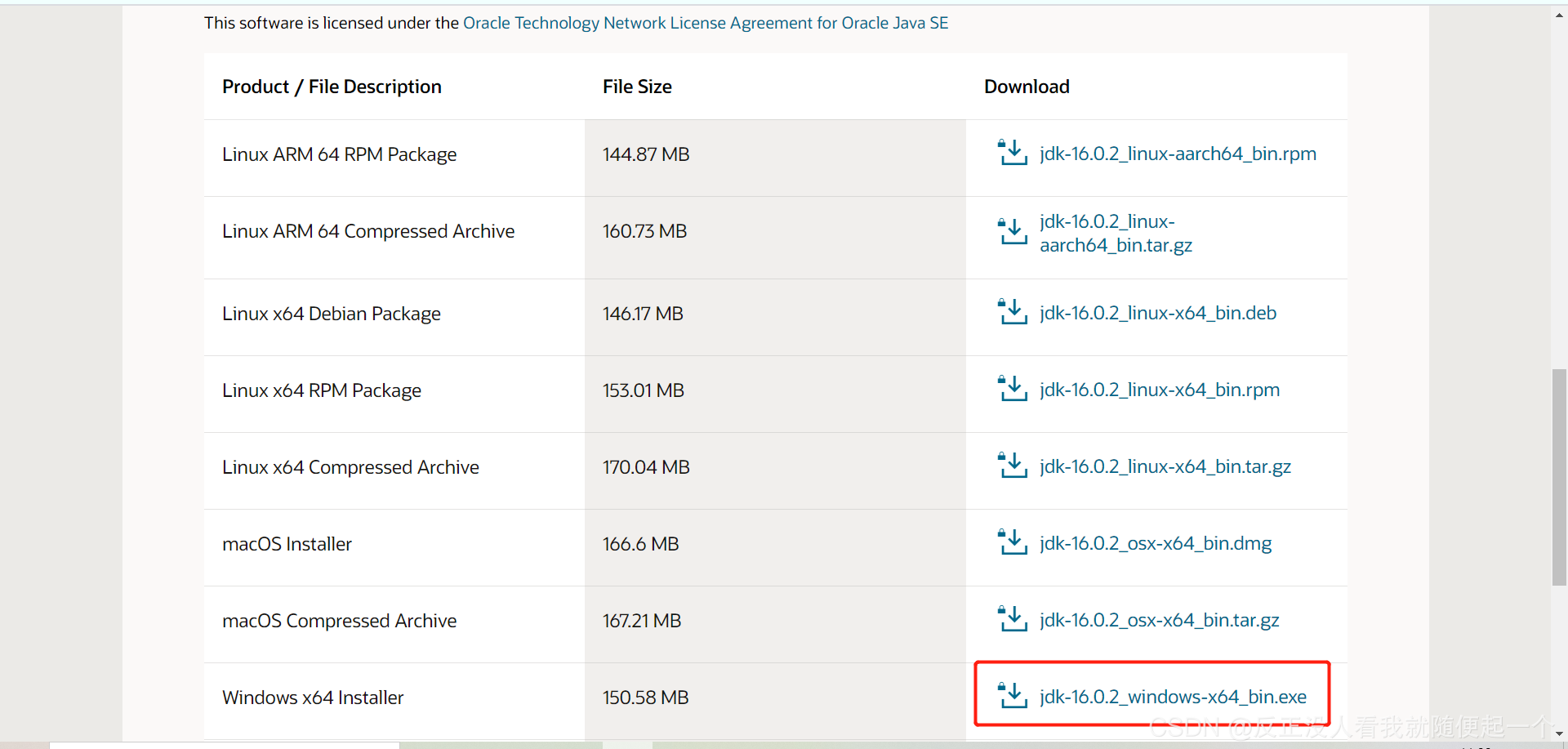Click the 166.6 MB file size
This screenshot has width=1568, height=749.
point(641,544)
